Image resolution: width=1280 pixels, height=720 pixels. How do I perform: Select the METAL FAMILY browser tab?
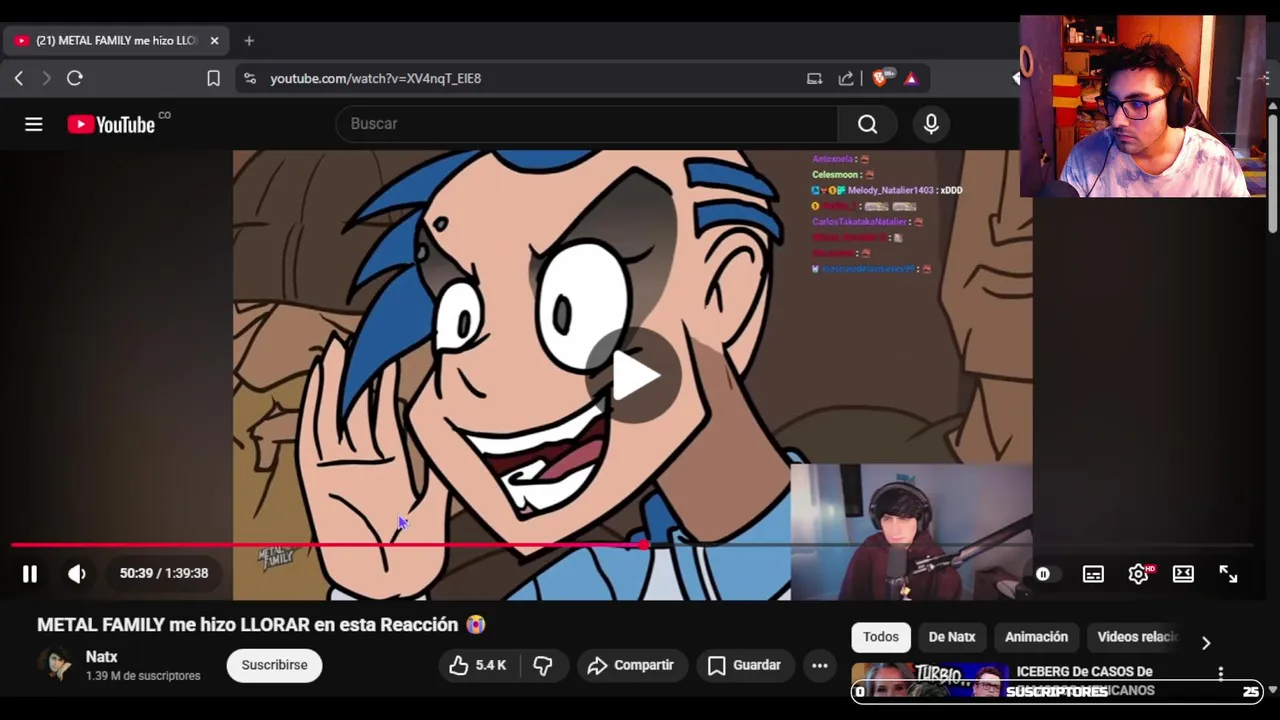coord(115,41)
